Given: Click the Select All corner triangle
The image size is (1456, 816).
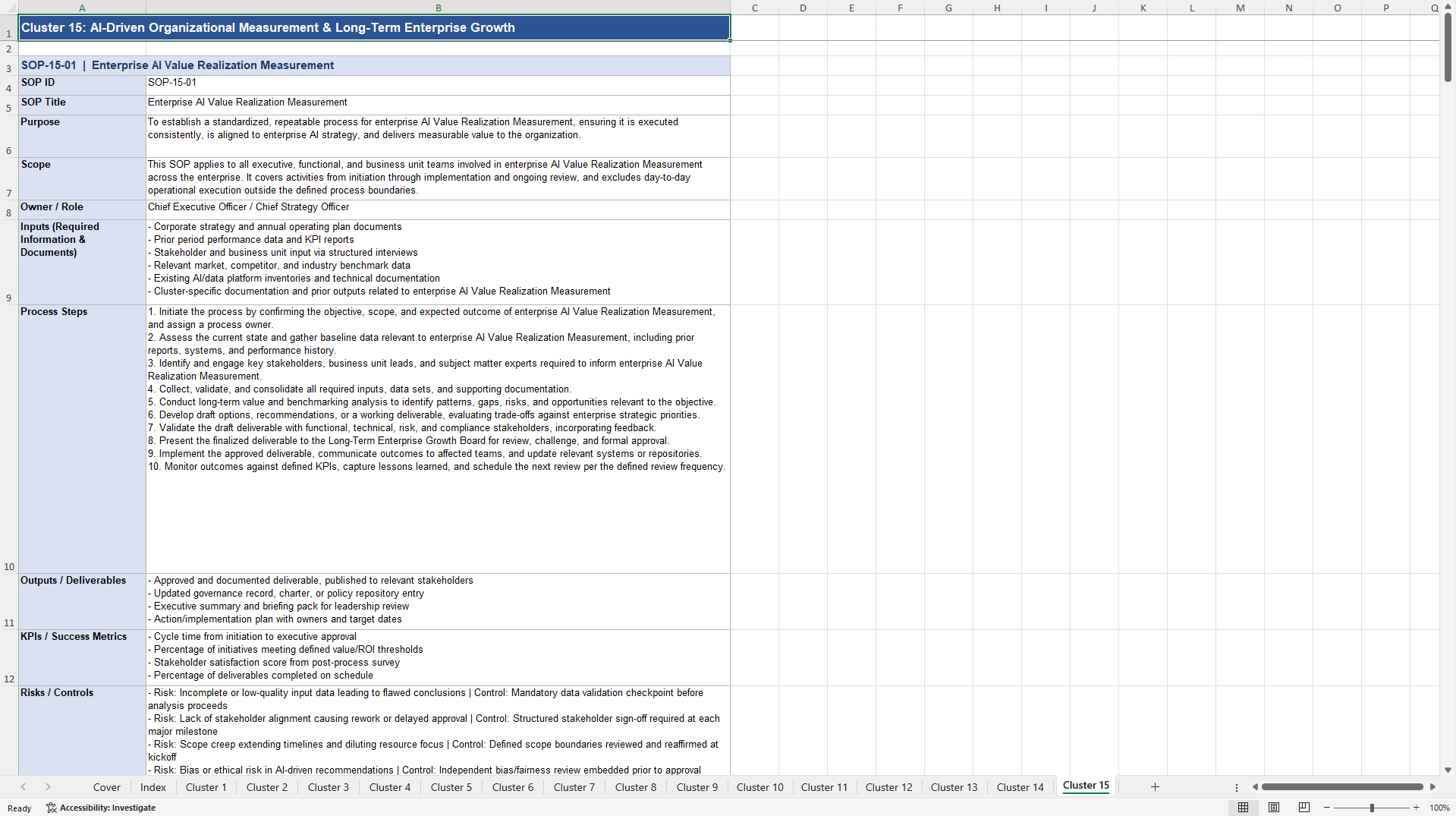Looking at the screenshot, I should point(9,8).
